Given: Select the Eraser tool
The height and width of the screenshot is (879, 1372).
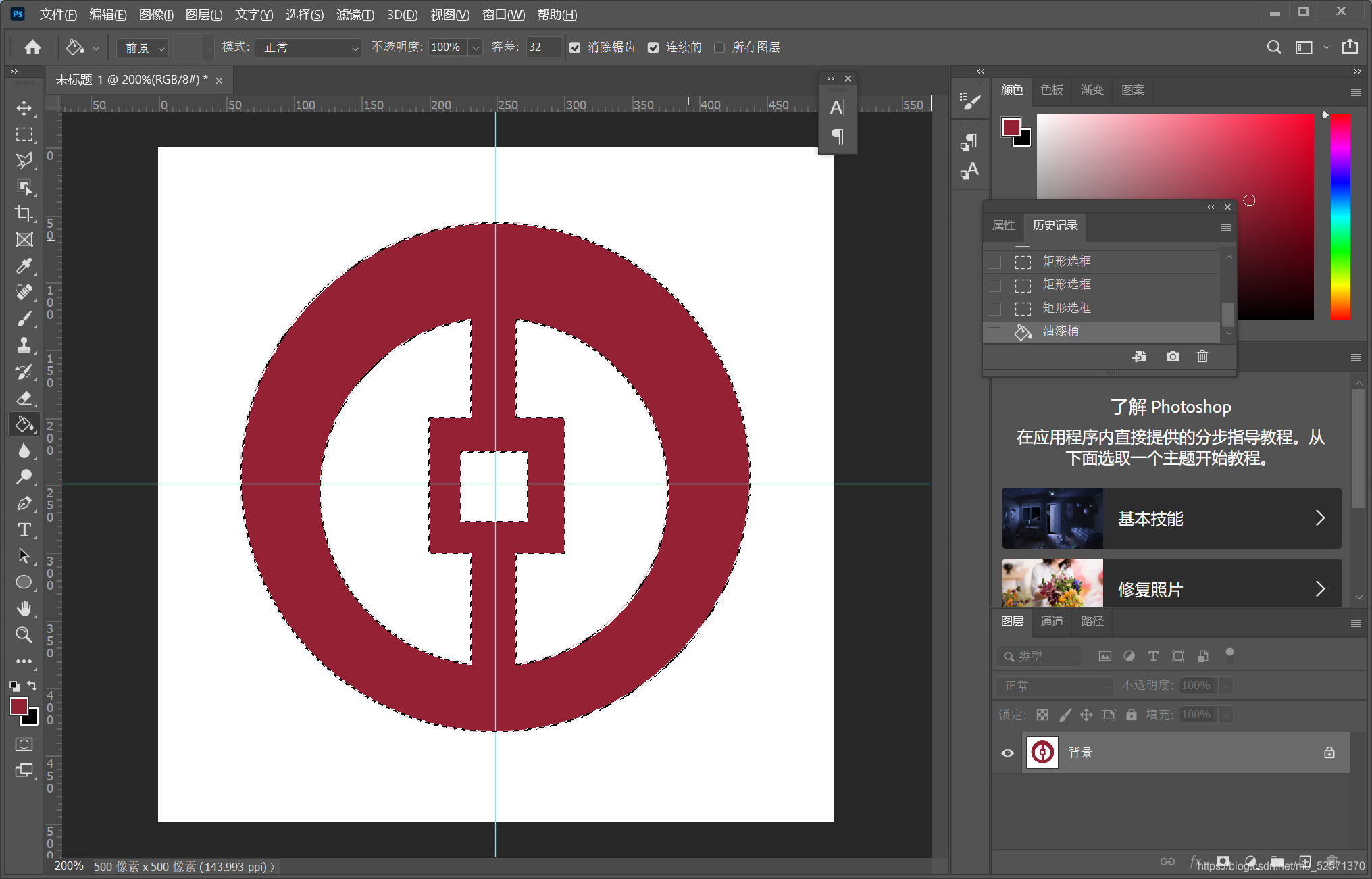Looking at the screenshot, I should [x=24, y=397].
